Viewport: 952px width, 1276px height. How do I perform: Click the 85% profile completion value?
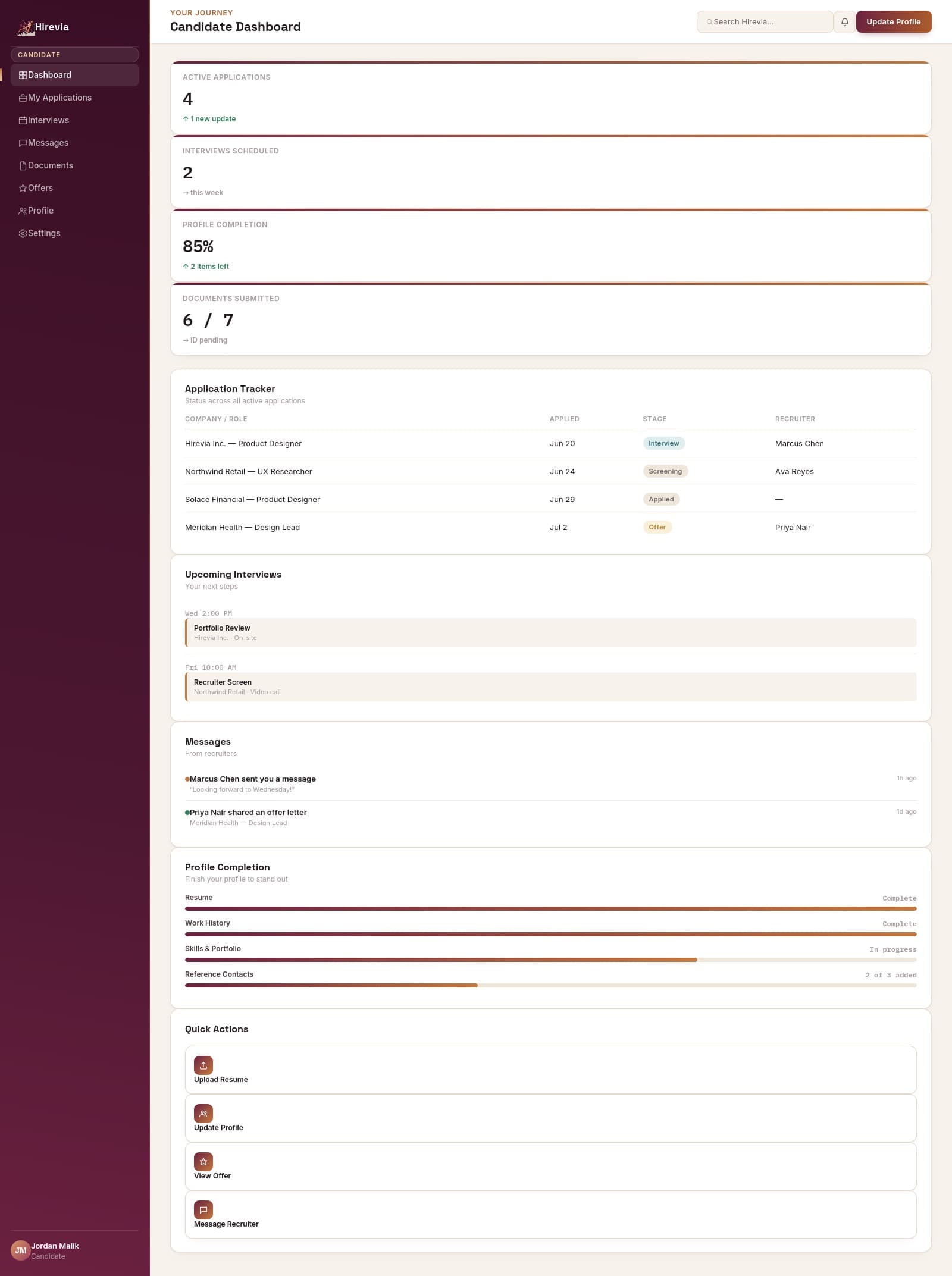[198, 246]
